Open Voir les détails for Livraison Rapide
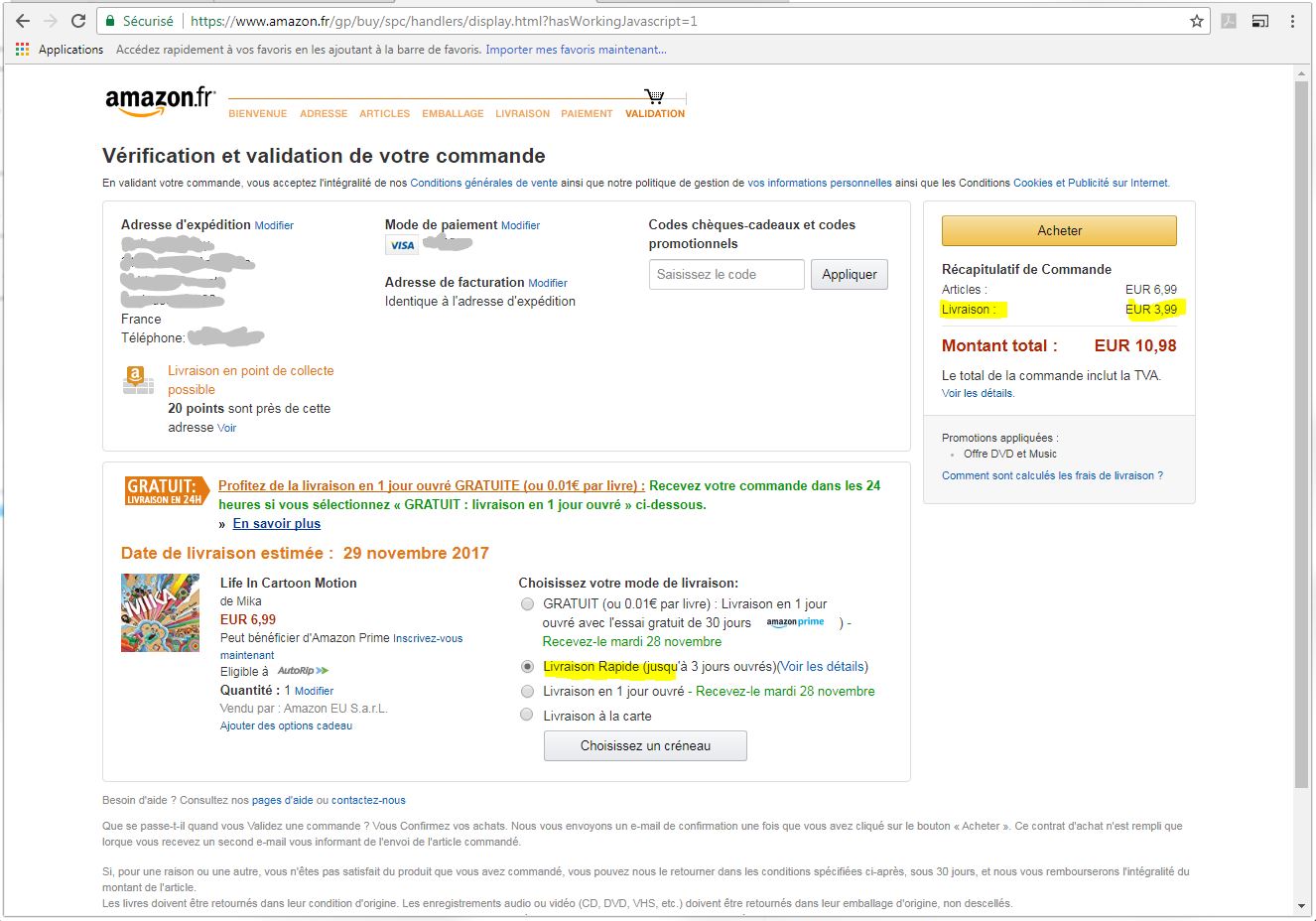Viewport: 1316px width, 921px height. [824, 666]
